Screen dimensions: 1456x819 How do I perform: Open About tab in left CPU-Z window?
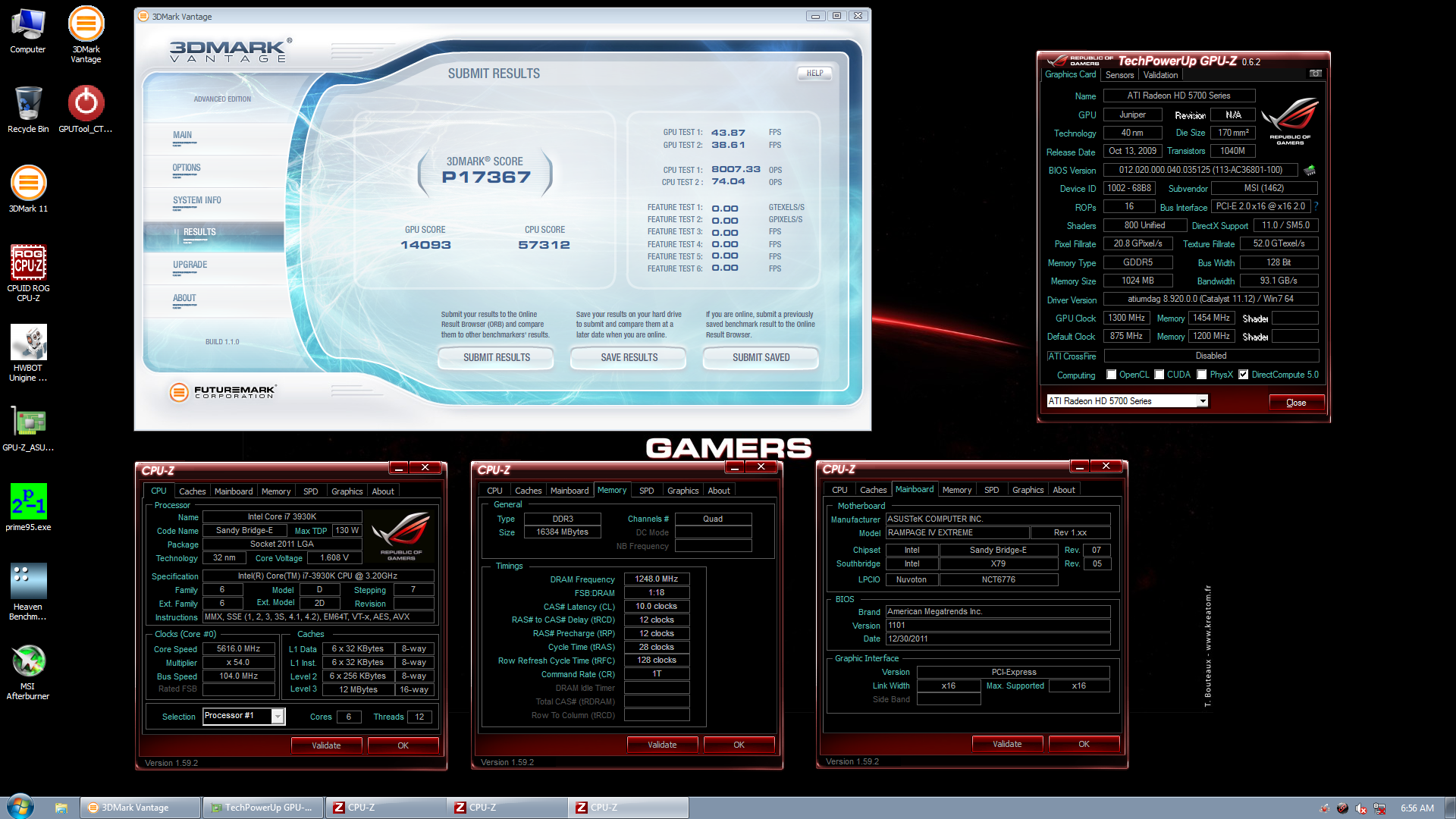[x=383, y=491]
